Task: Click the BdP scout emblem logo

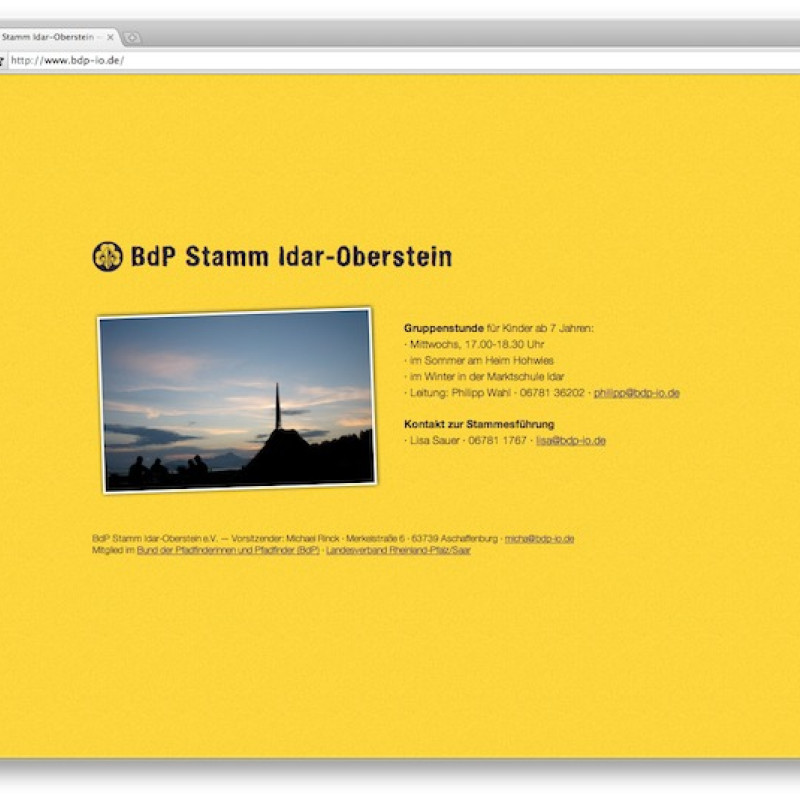Action: tap(108, 256)
